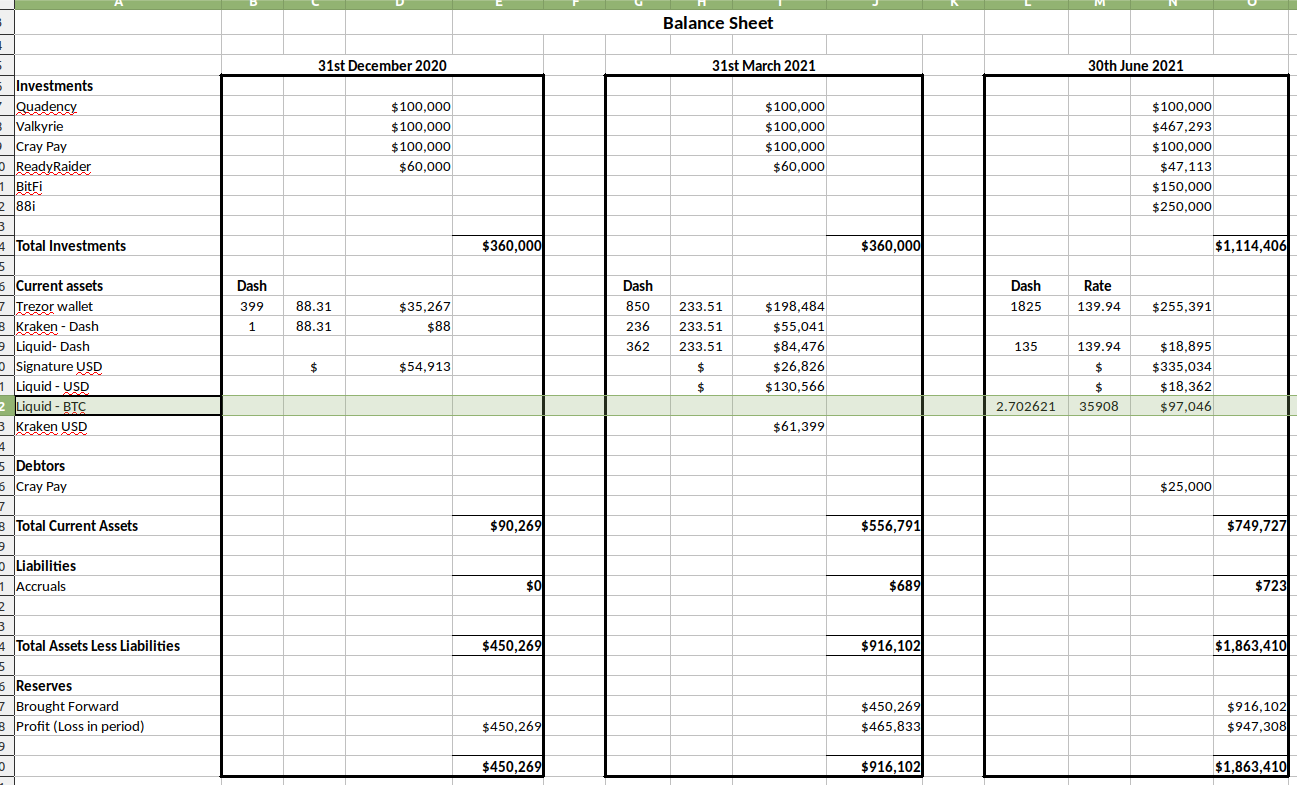Select the Accruals row label

(x=41, y=586)
